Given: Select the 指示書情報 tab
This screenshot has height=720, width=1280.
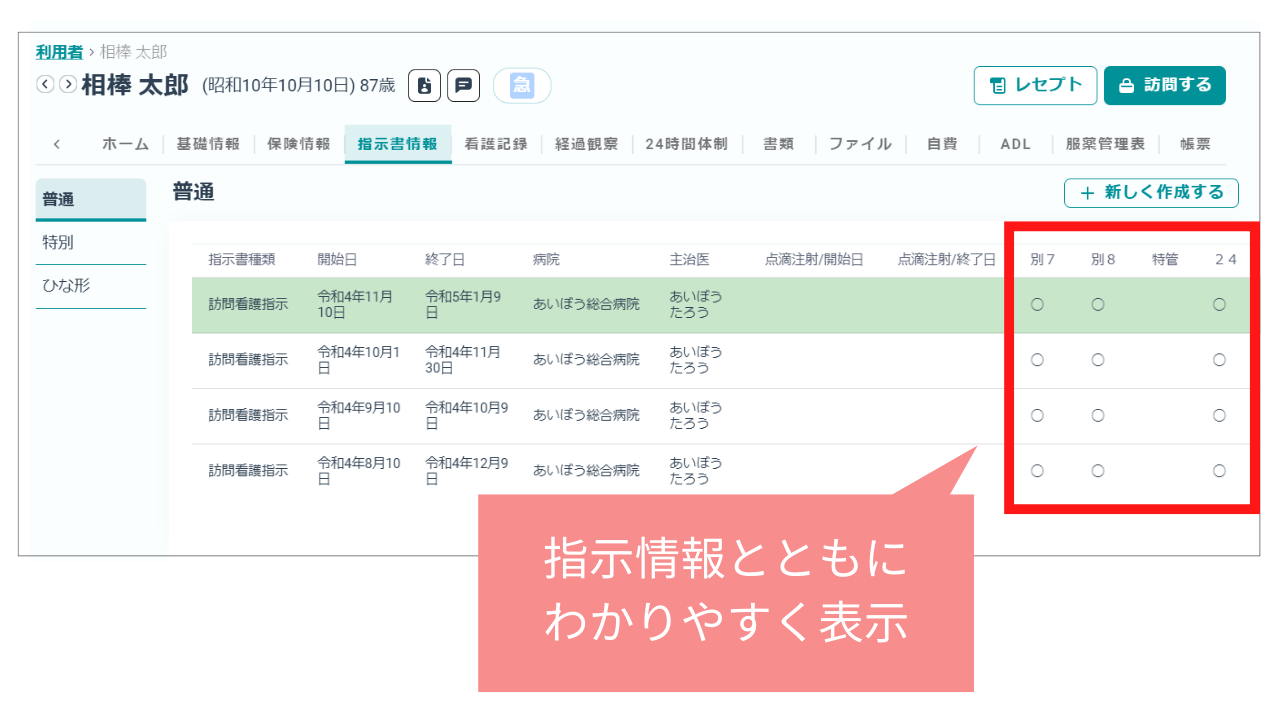Looking at the screenshot, I should pos(397,144).
